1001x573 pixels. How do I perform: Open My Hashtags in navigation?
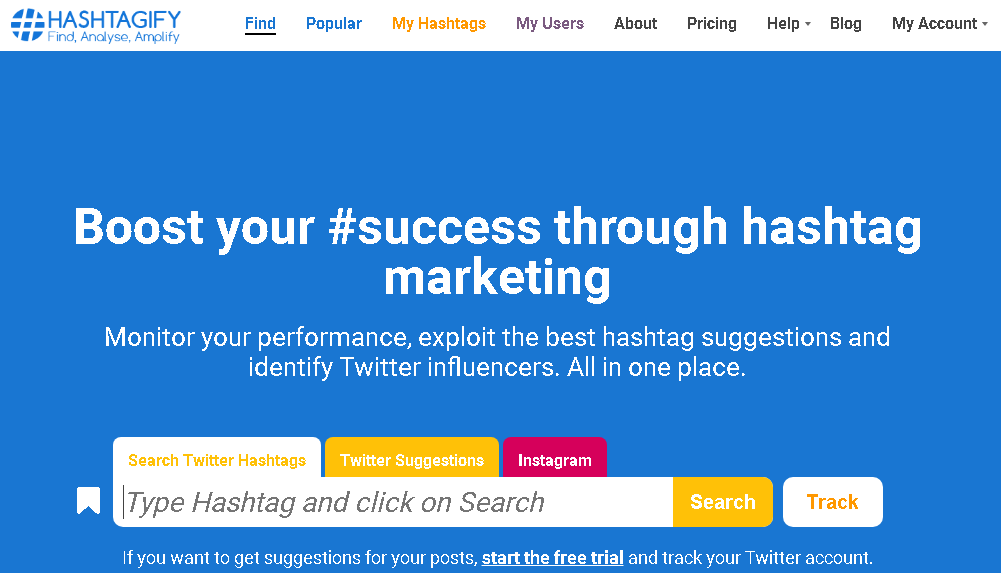point(439,24)
